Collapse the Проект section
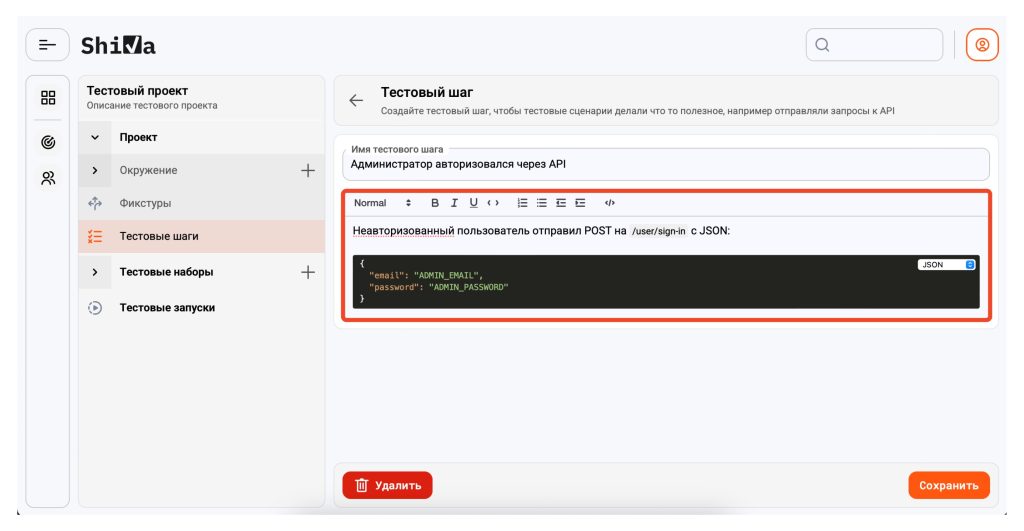The width and height of the screenshot is (1024, 531). tap(95, 137)
